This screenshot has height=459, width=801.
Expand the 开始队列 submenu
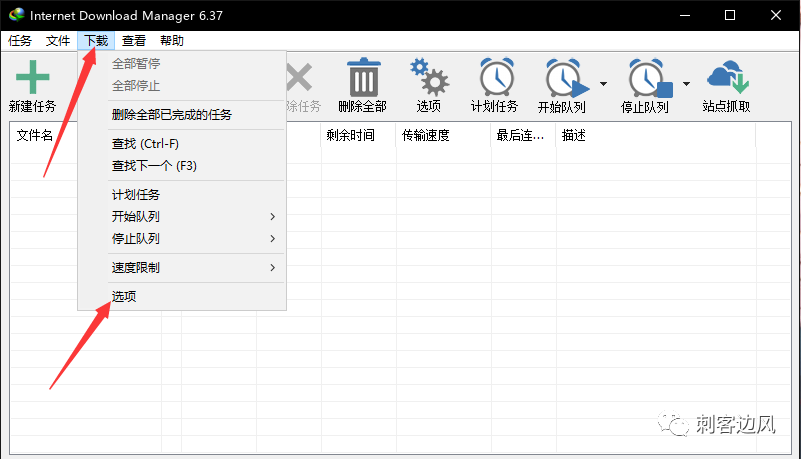(x=182, y=216)
